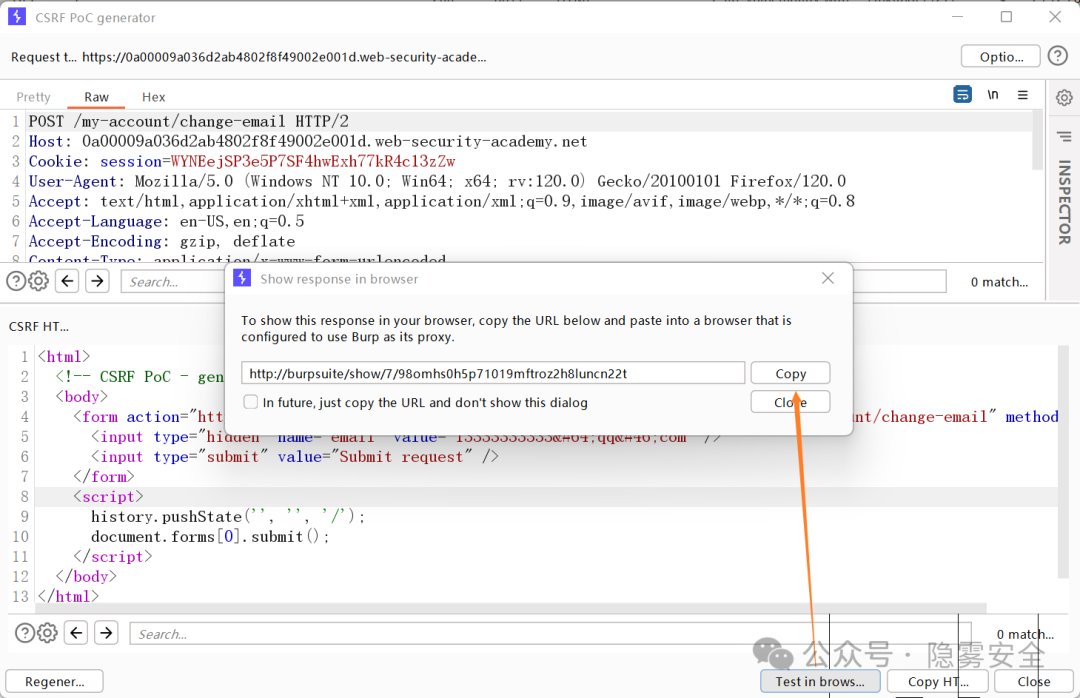This screenshot has width=1080, height=698.
Task: Switch to the Raw tab
Action: pyautogui.click(x=96, y=97)
